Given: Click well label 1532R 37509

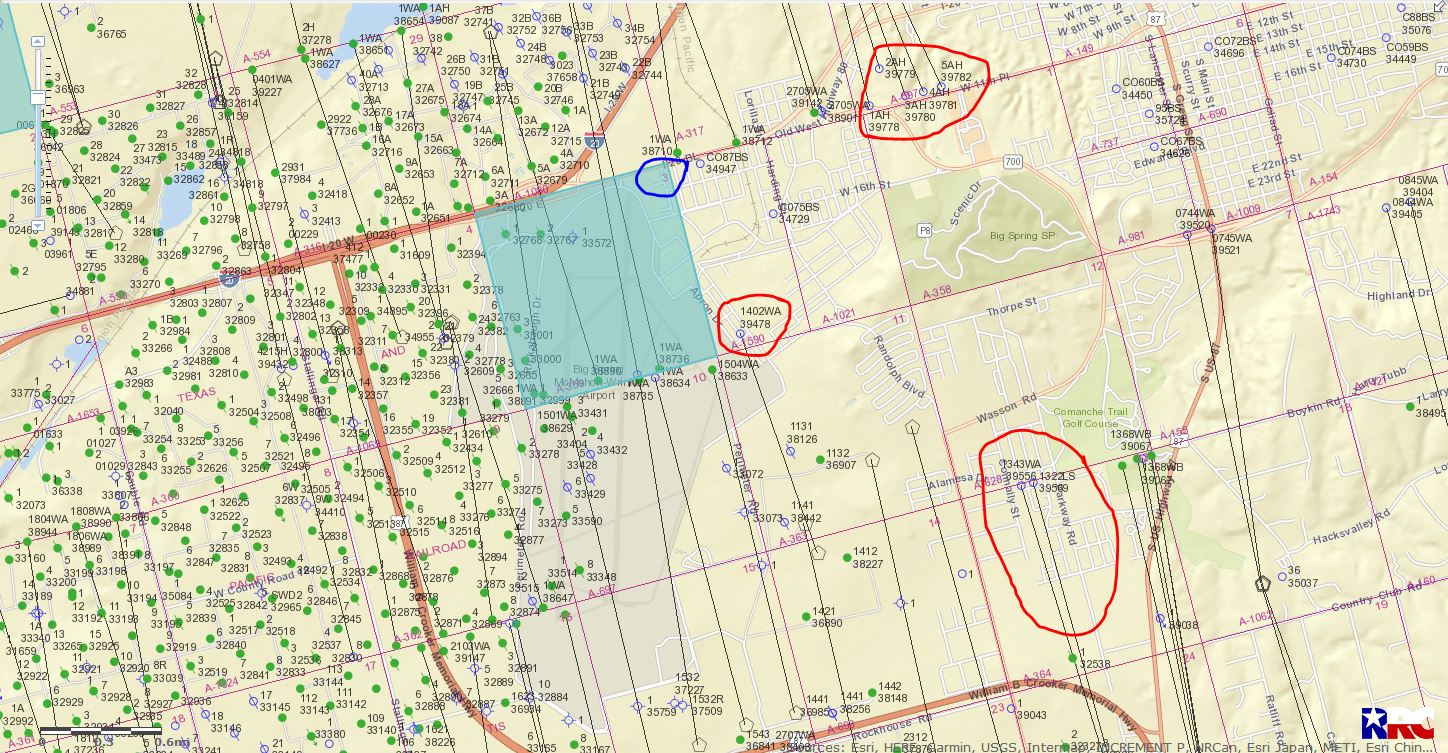Looking at the screenshot, I should [x=706, y=705].
